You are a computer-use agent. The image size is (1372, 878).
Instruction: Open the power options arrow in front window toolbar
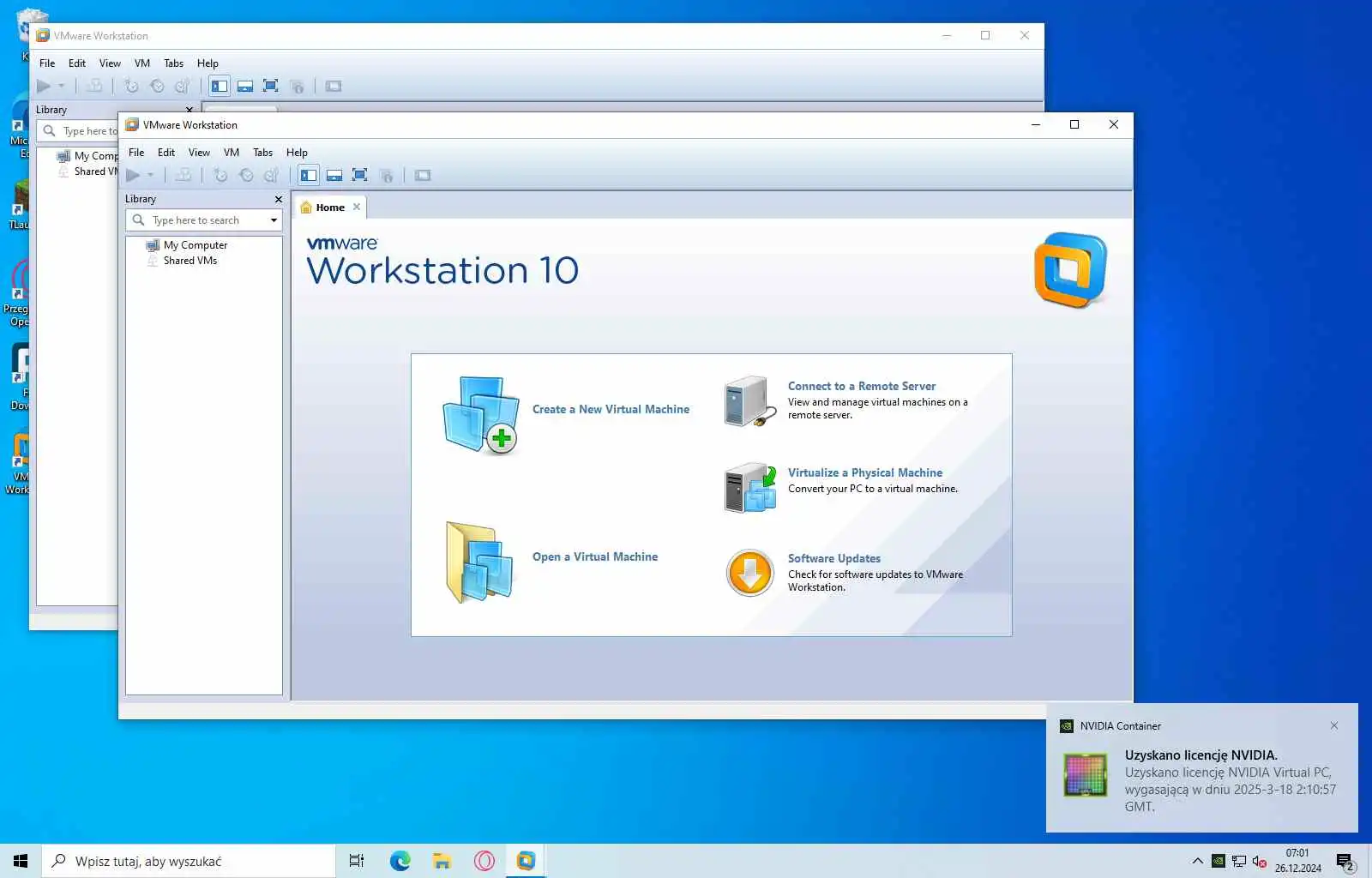point(150,176)
